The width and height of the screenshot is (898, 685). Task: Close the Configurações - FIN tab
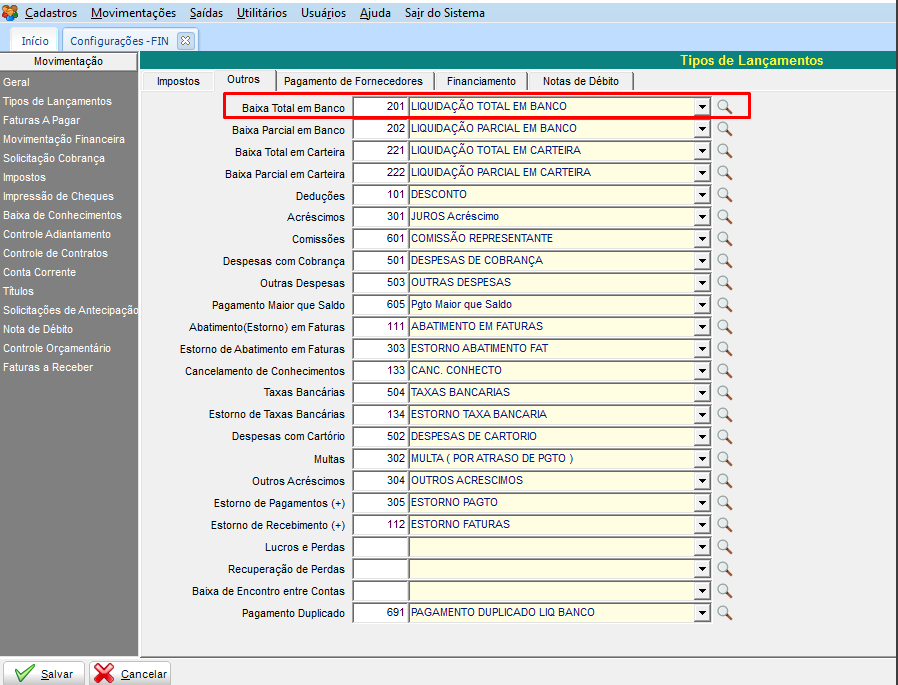tap(185, 40)
